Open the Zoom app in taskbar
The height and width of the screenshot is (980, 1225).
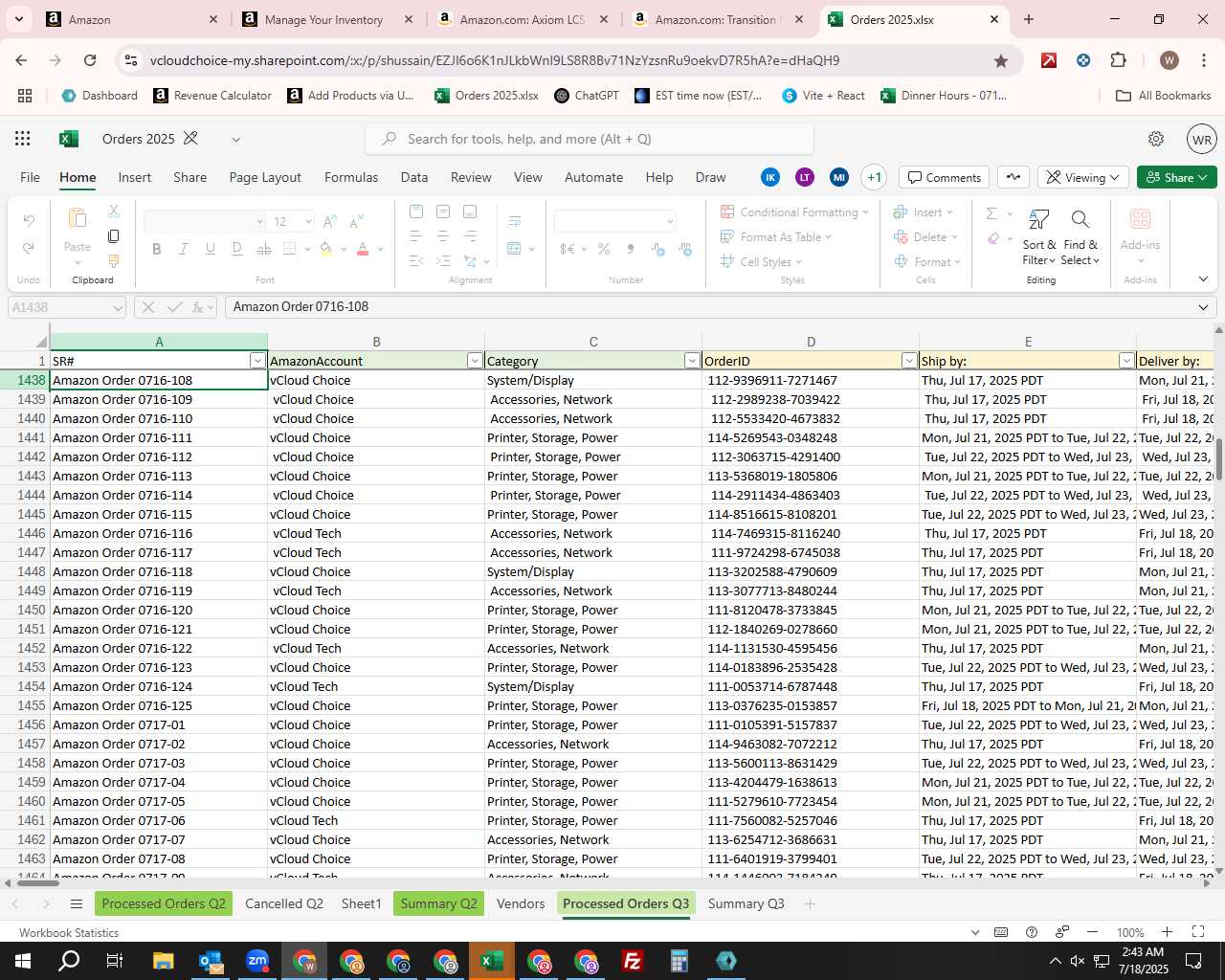coord(257,961)
